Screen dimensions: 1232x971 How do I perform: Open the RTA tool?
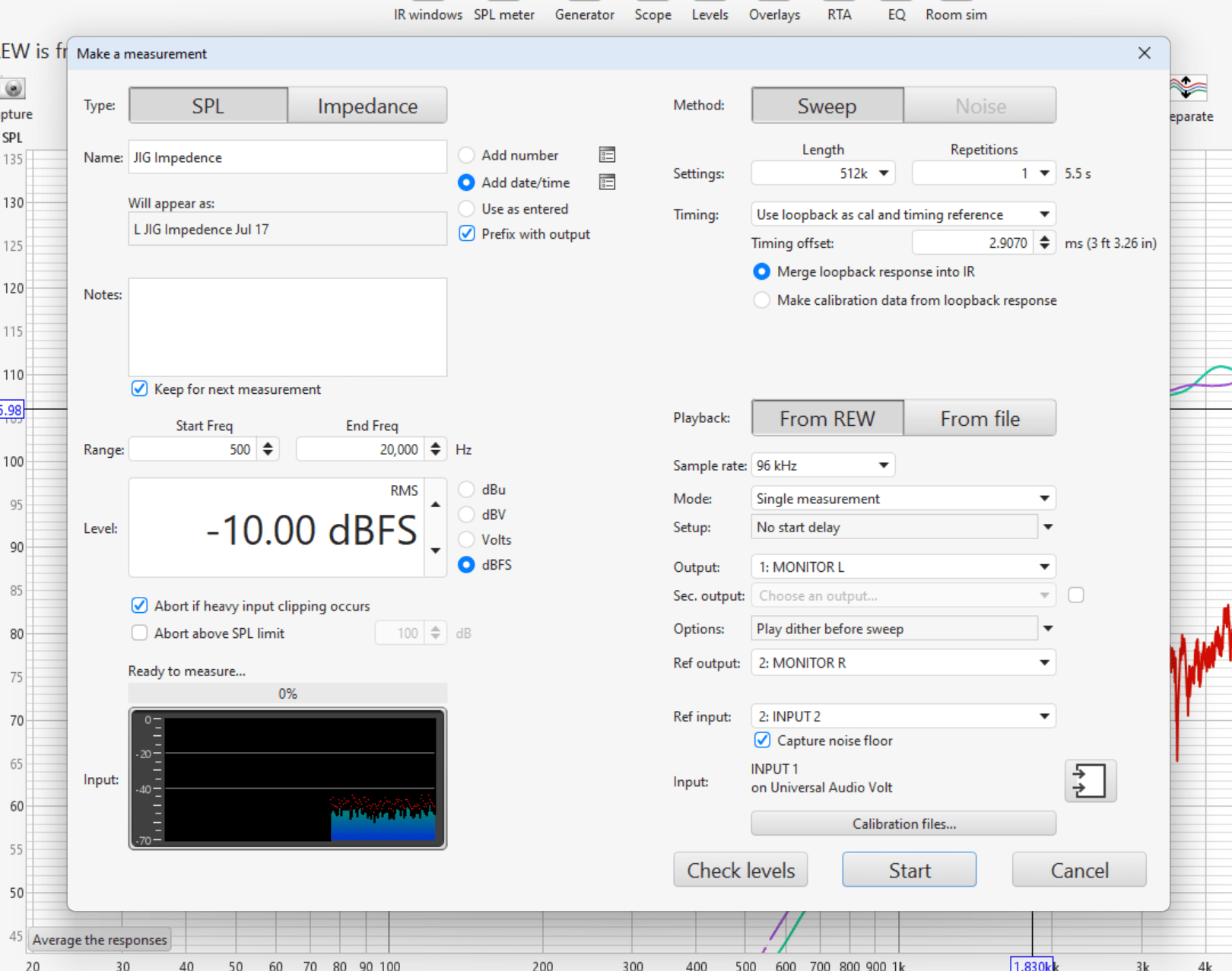840,14
